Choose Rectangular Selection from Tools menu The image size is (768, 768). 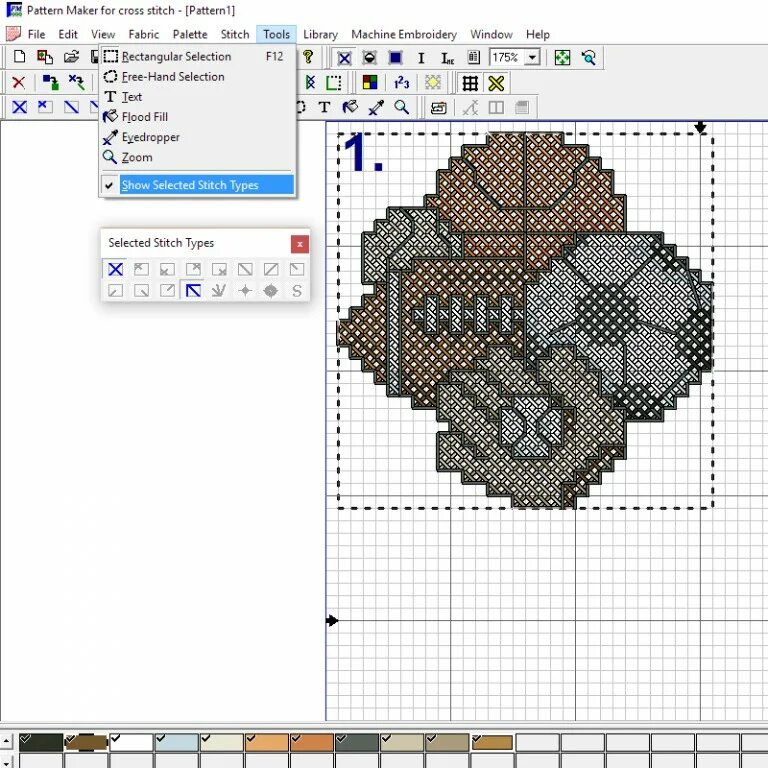197,56
